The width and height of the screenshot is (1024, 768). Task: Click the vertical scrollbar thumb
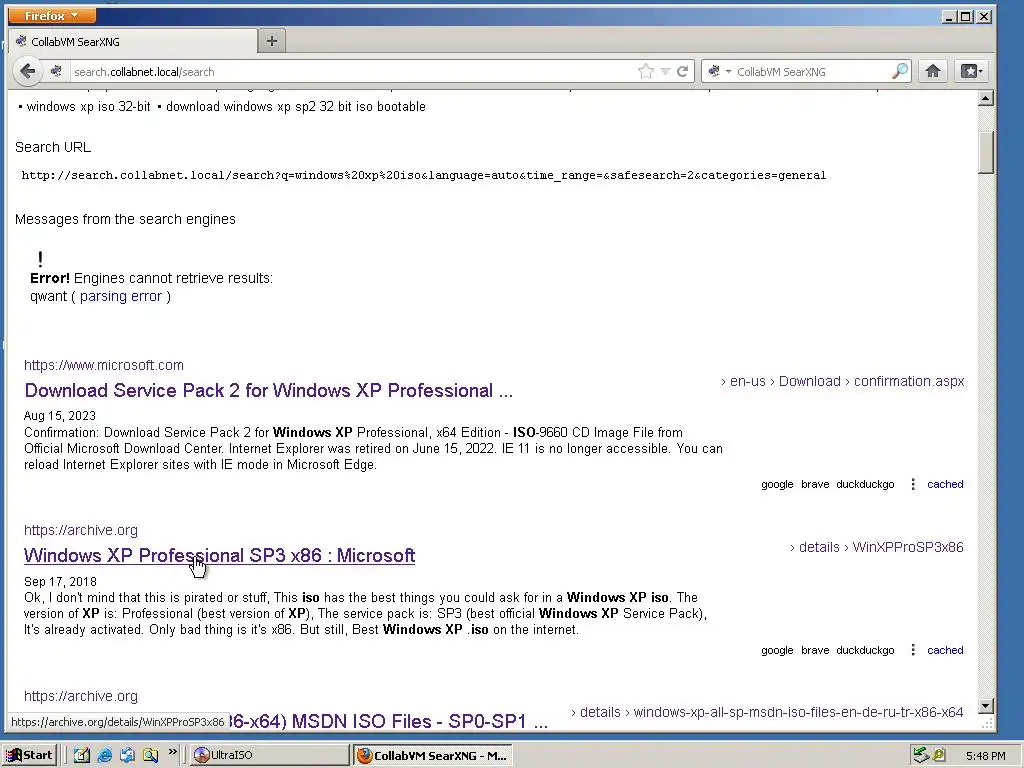click(985, 153)
